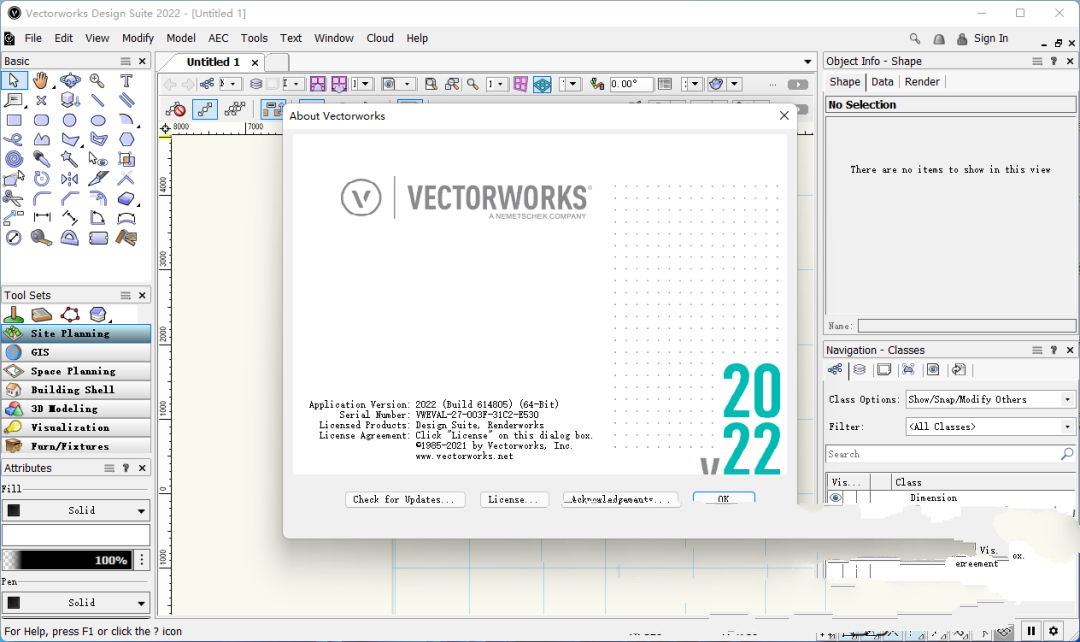
Task: Select the Spiral tool
Action: click(13, 159)
